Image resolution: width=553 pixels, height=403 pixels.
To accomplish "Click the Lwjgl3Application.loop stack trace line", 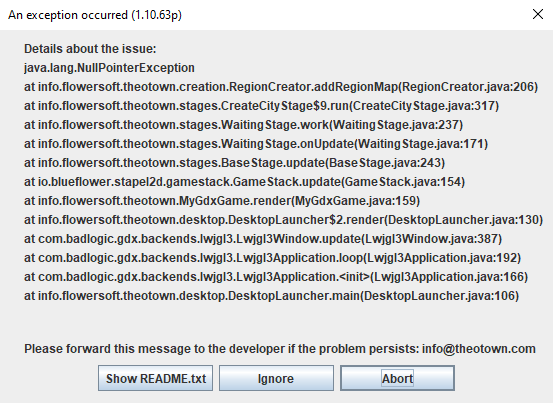I will click(x=272, y=258).
